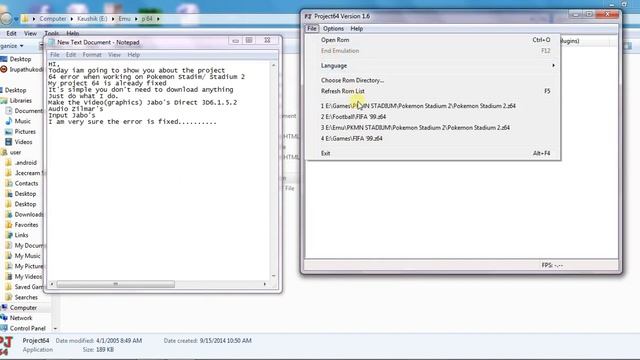This screenshot has width=640, height=360.
Task: Open Links folder icon
Action: tap(9, 235)
